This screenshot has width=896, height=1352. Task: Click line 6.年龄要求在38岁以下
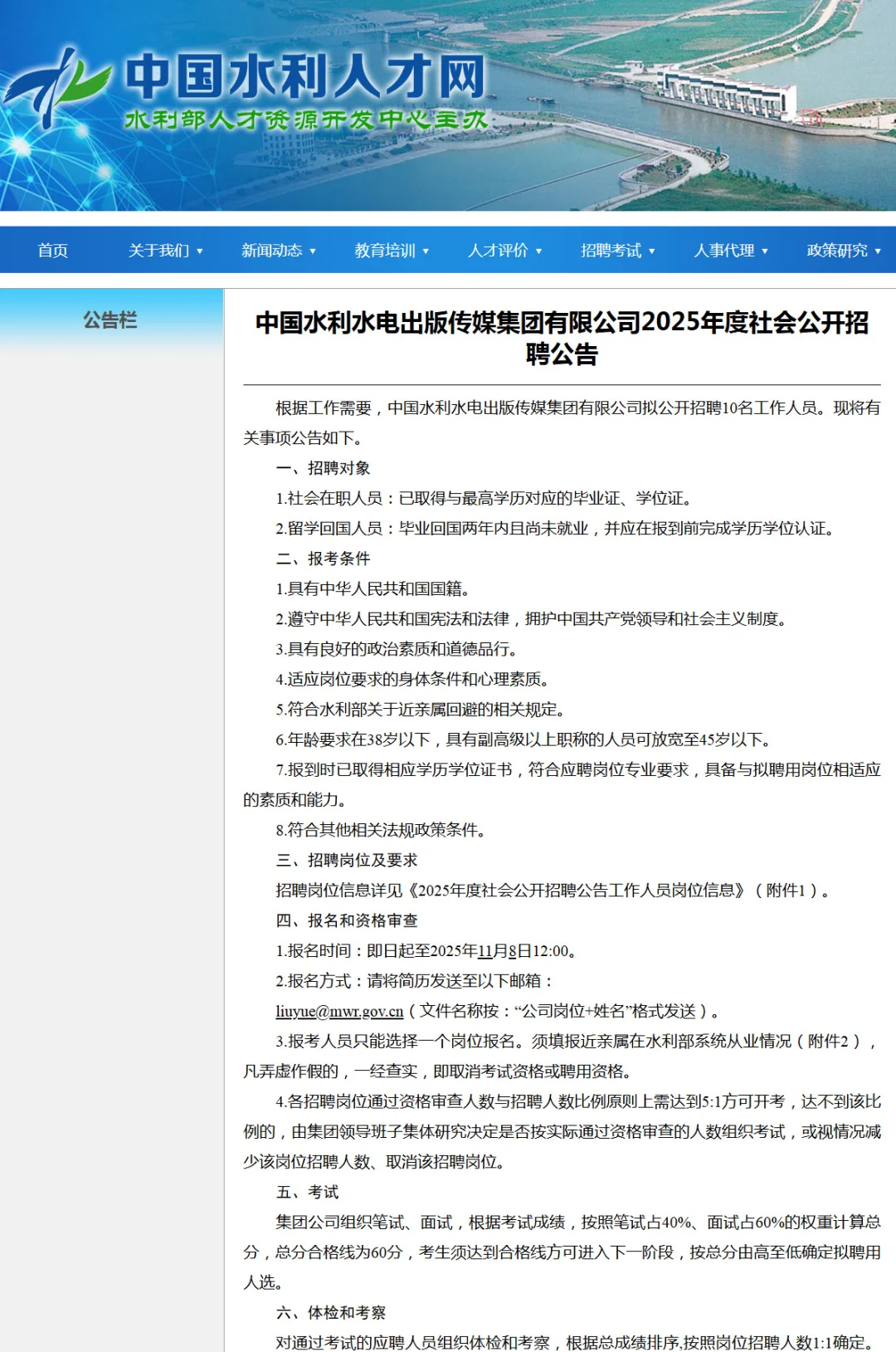click(524, 740)
